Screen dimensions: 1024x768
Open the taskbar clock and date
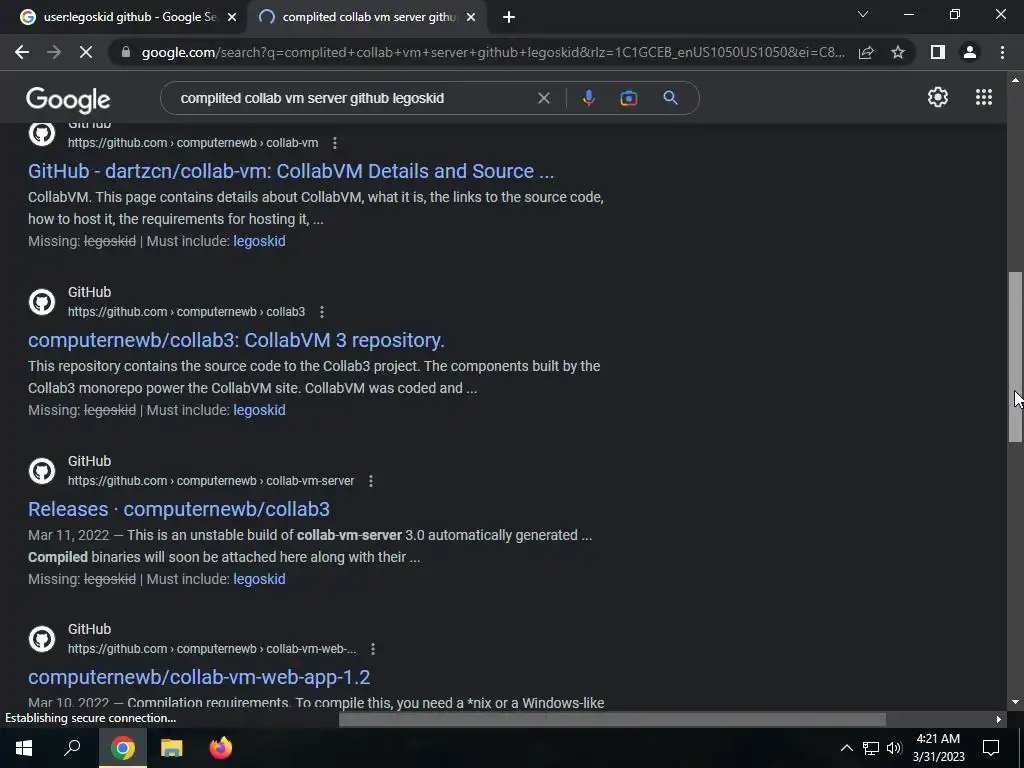click(x=938, y=748)
